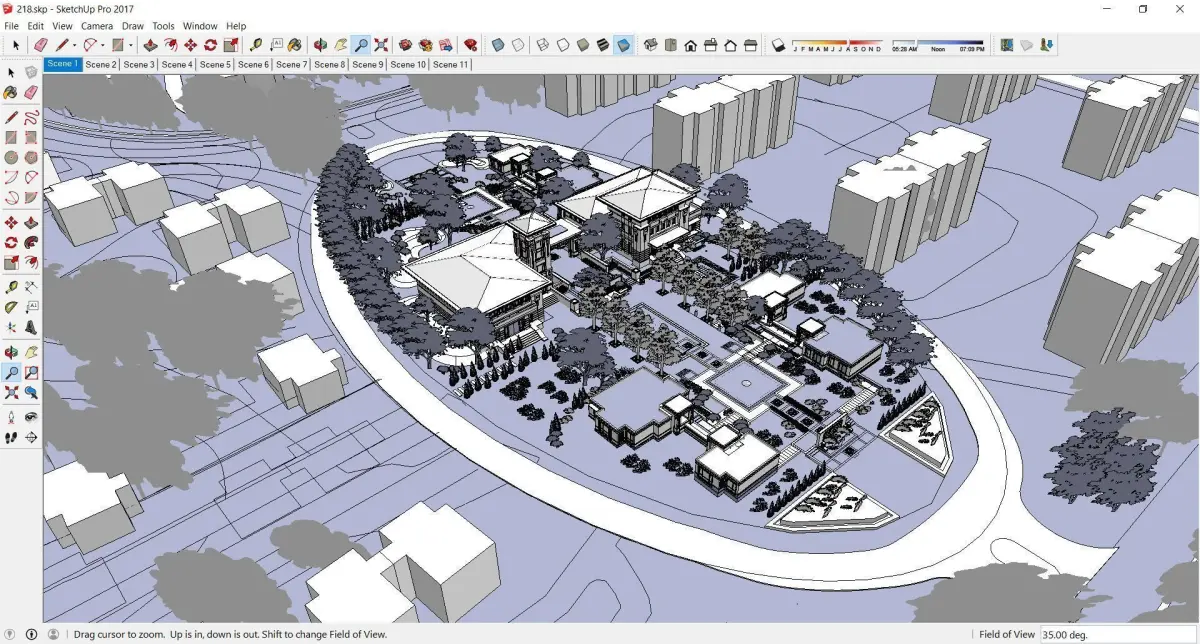Select the Pie arc tool
This screenshot has height=644, width=1200.
[x=31, y=197]
